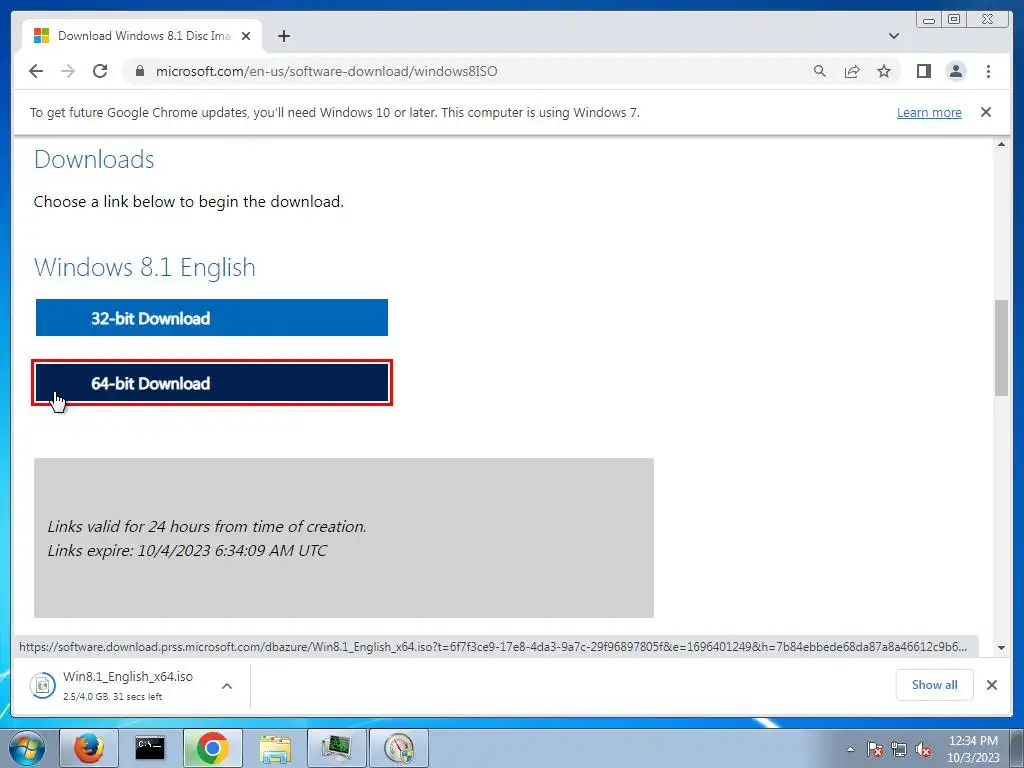Screen dimensions: 1024x768
Task: Reload the page with the refresh icon
Action: [x=100, y=71]
